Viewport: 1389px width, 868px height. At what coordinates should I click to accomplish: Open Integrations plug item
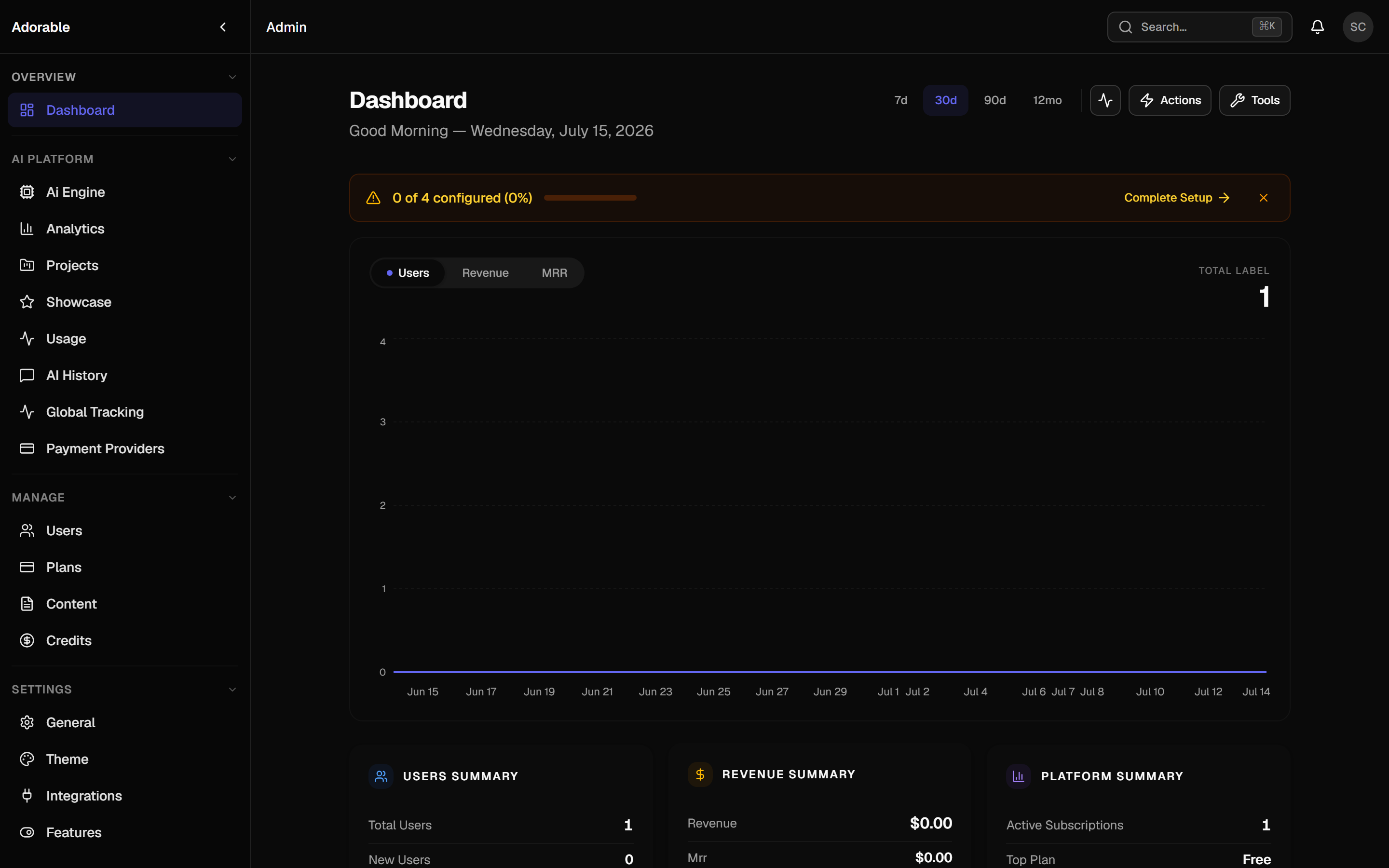click(124, 796)
